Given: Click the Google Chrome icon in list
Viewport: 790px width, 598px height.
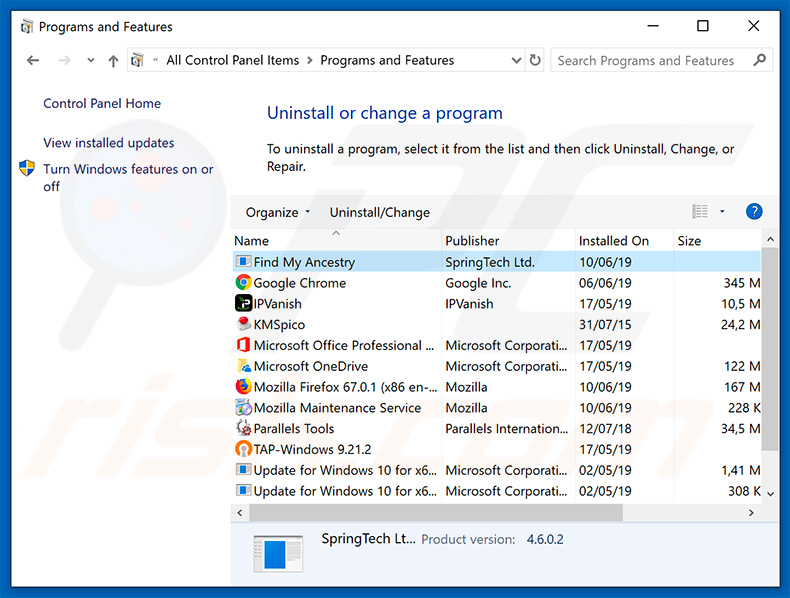Looking at the screenshot, I should click(243, 283).
